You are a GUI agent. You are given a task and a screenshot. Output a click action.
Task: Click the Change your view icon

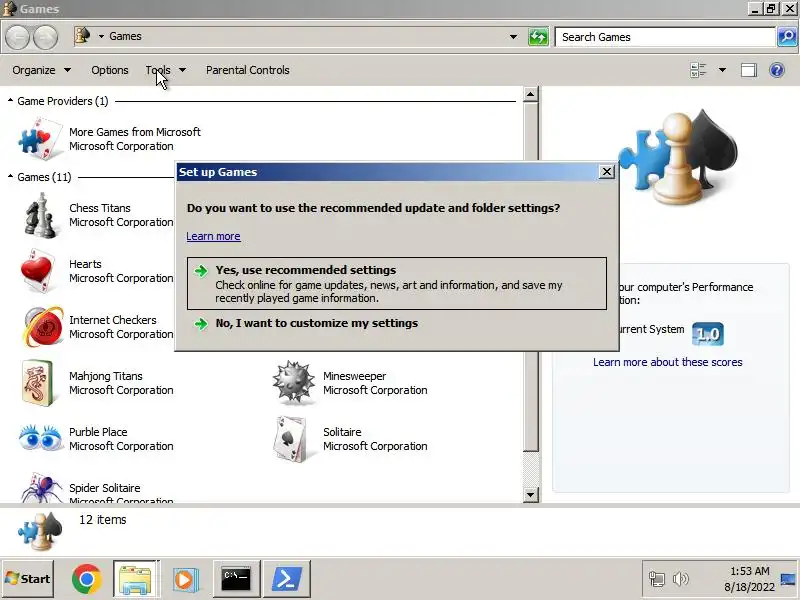(x=698, y=70)
